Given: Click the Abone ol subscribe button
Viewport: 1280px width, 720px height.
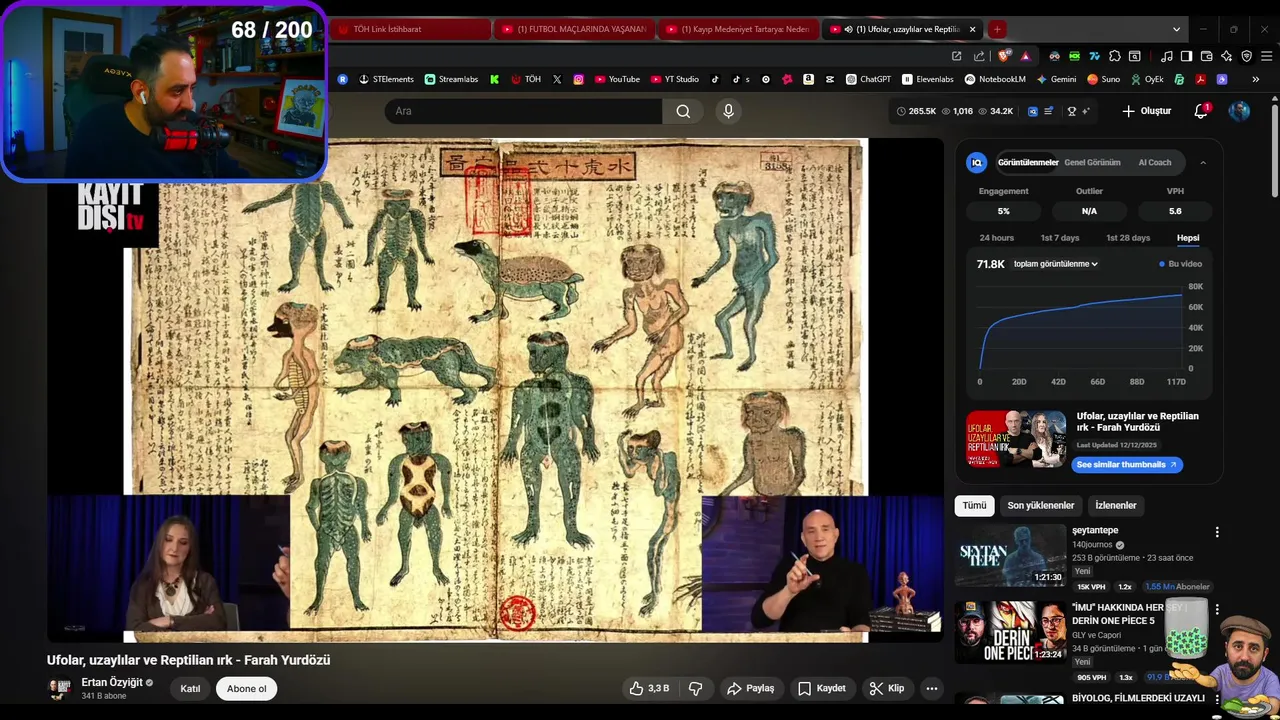Looking at the screenshot, I should pyautogui.click(x=246, y=688).
